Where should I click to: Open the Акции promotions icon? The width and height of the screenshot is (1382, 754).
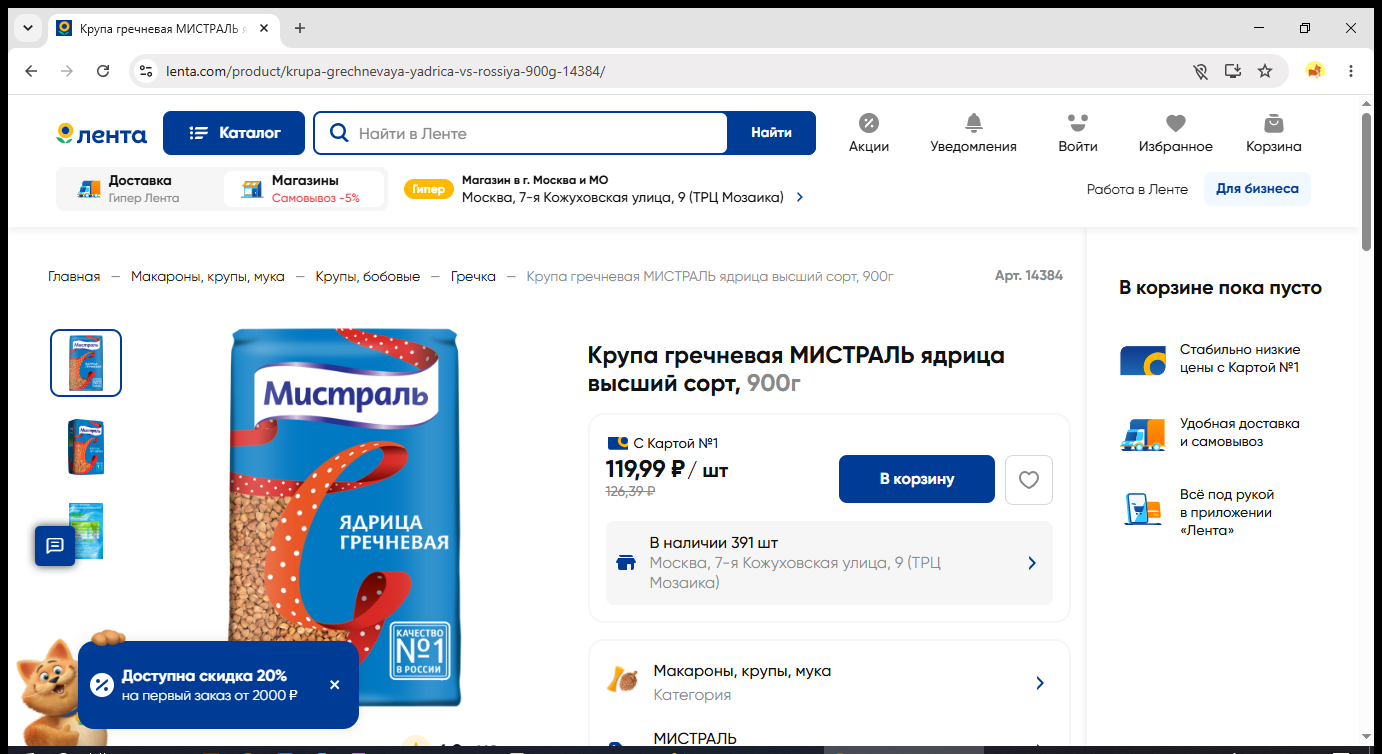(x=868, y=133)
